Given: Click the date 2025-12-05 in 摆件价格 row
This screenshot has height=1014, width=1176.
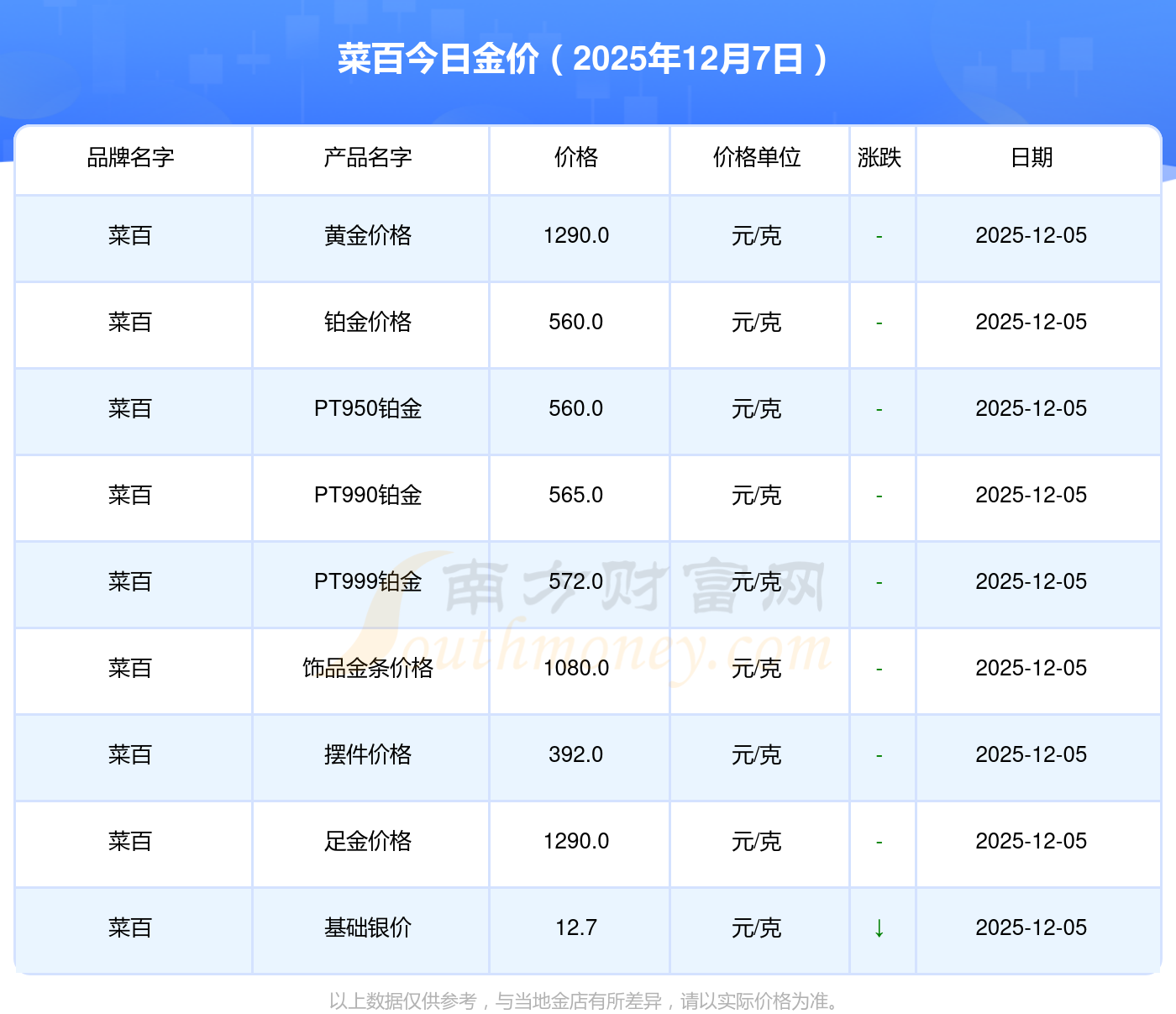Looking at the screenshot, I should 1032,754.
